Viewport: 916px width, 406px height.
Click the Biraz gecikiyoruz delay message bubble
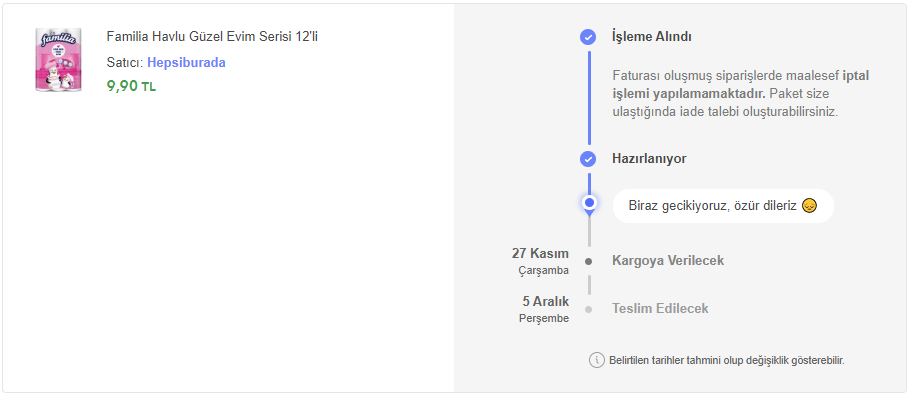pyautogui.click(x=723, y=206)
